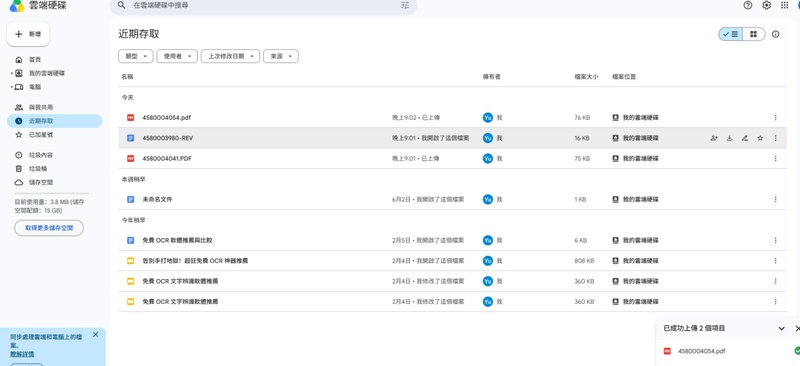Select 未命名文件 file name
Screen dimensions: 800x366
click(157, 199)
